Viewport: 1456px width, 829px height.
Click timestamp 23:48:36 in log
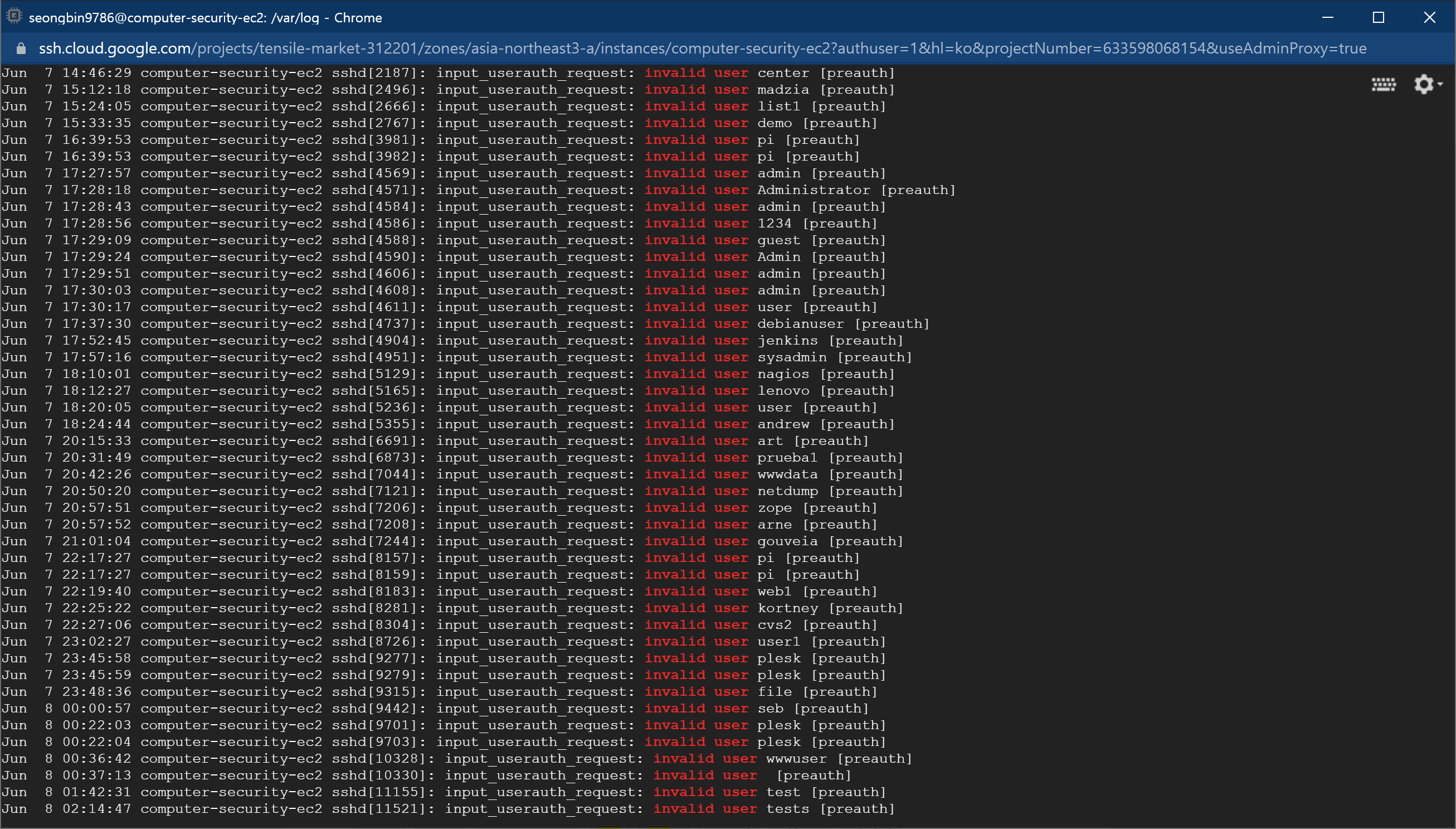tap(97, 692)
